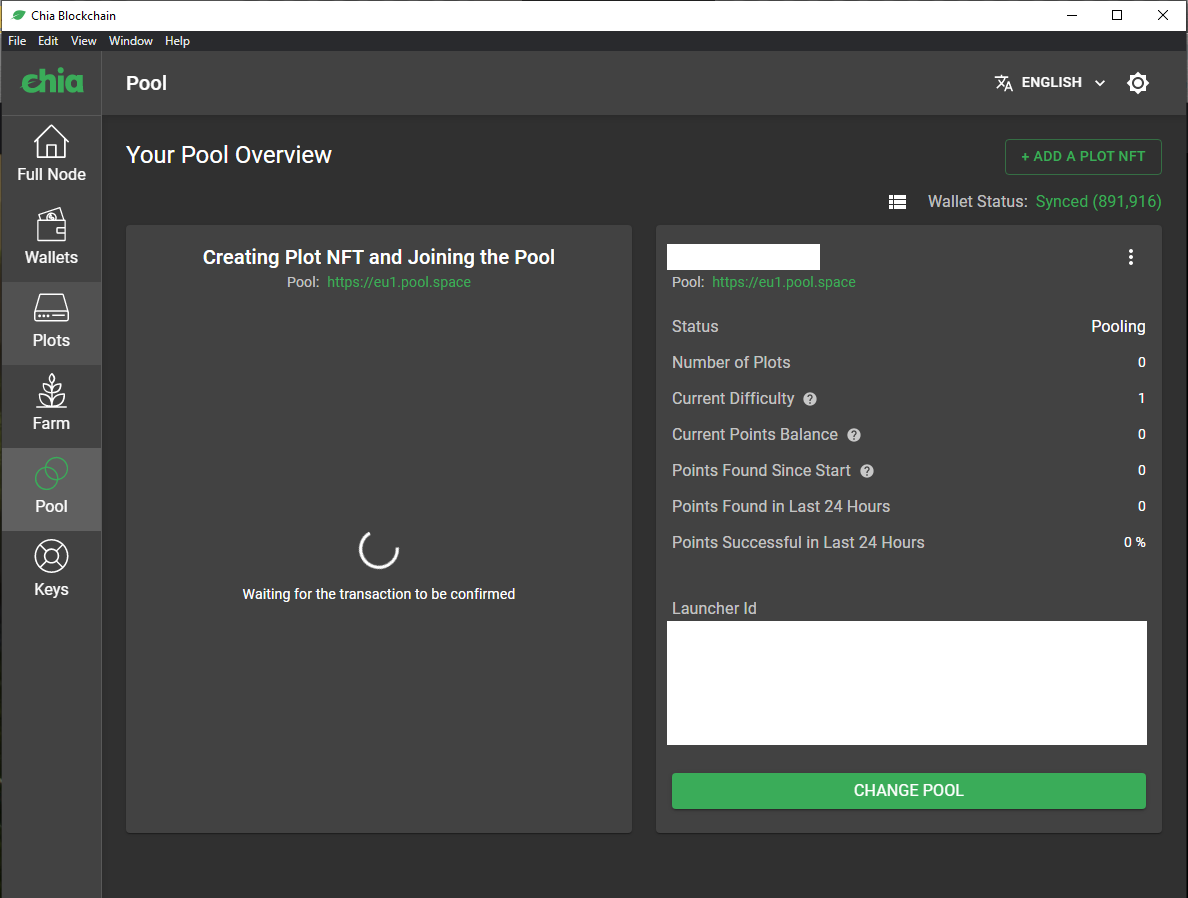Select the Pool sidebar item
Viewport: 1188px width, 898px height.
(x=52, y=489)
